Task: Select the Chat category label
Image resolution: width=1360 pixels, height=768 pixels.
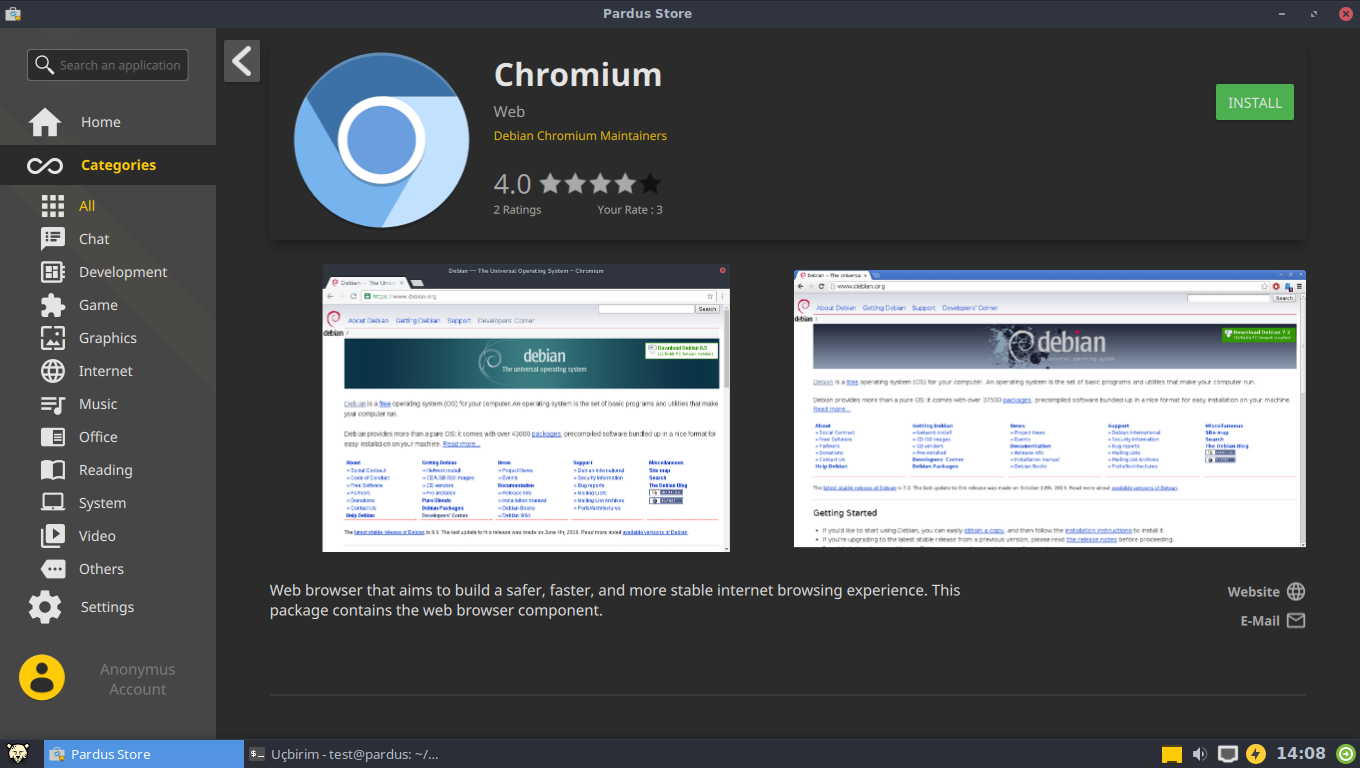Action: [x=94, y=239]
